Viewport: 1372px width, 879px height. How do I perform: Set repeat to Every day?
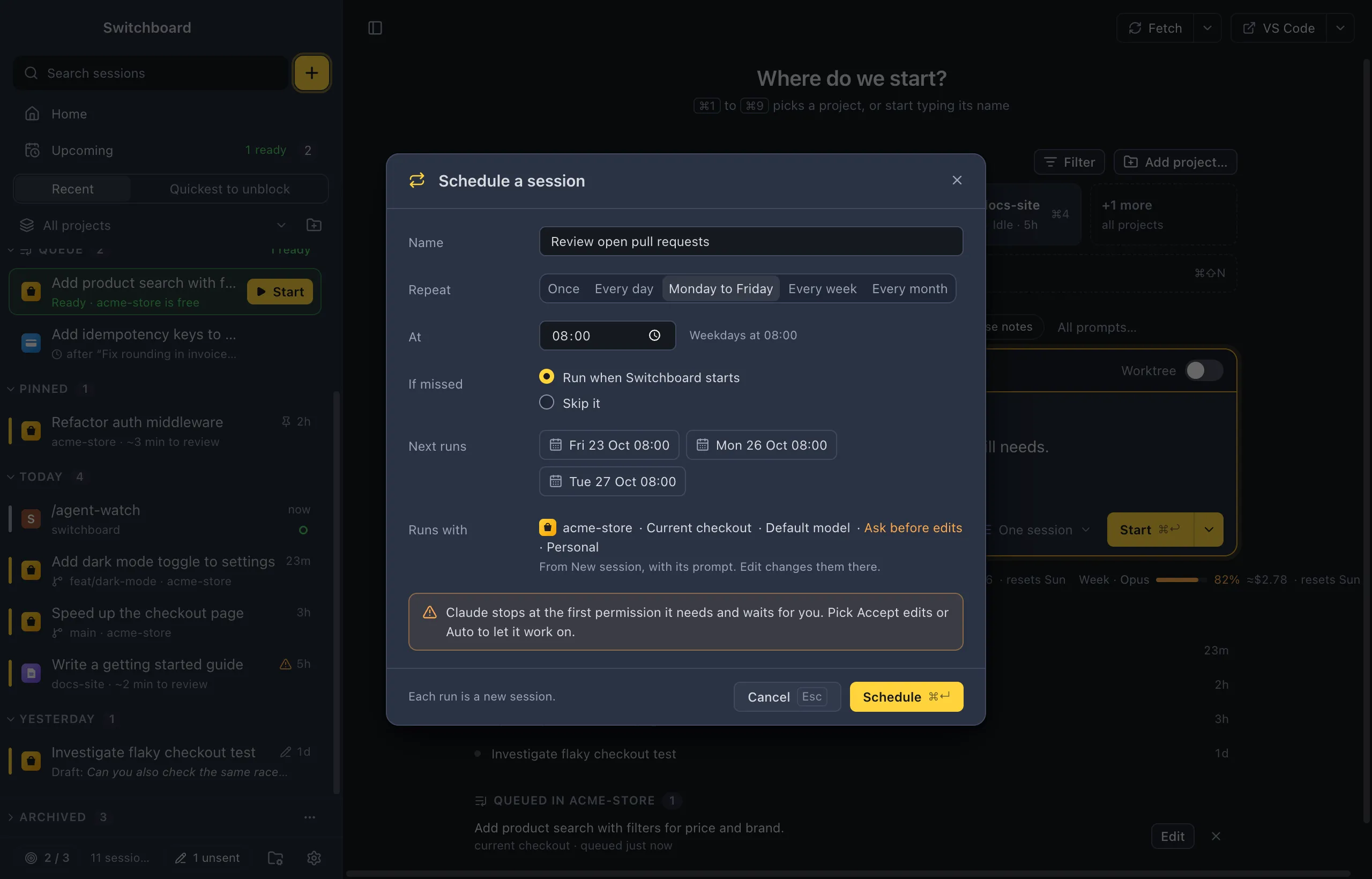pos(624,289)
